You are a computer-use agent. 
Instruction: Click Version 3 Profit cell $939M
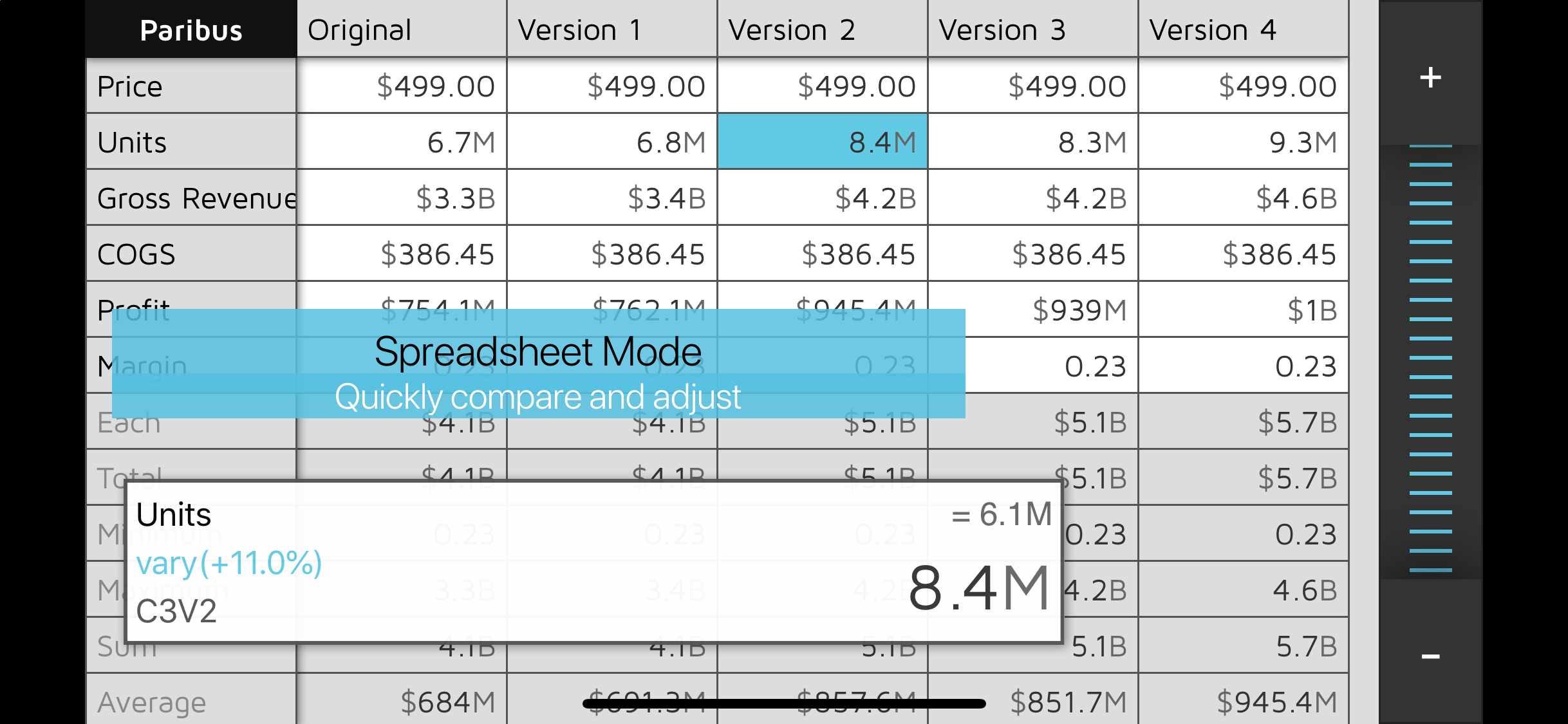[x=1032, y=310]
